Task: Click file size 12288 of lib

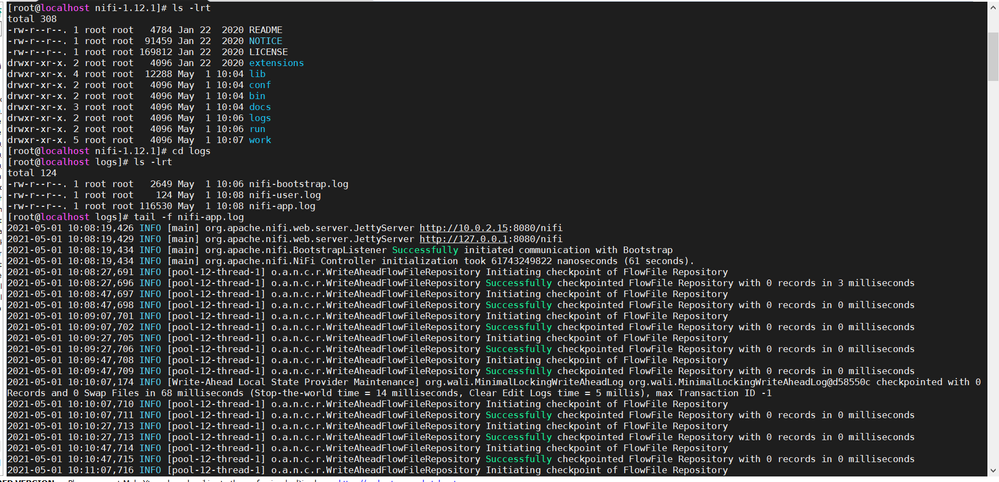Action: [x=158, y=74]
